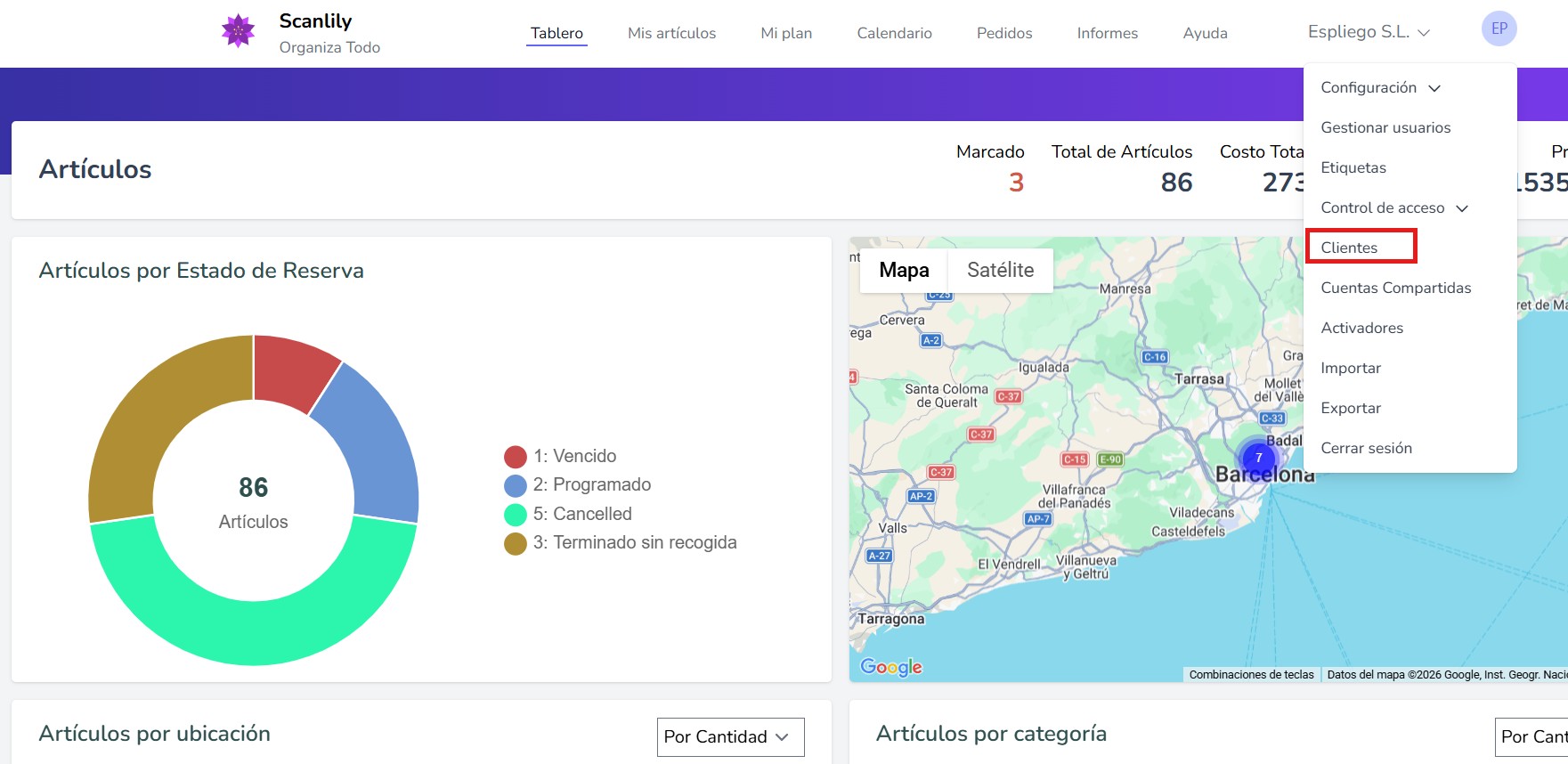Click the blue Programado legend swatch
The image size is (1568, 764).
(516, 485)
